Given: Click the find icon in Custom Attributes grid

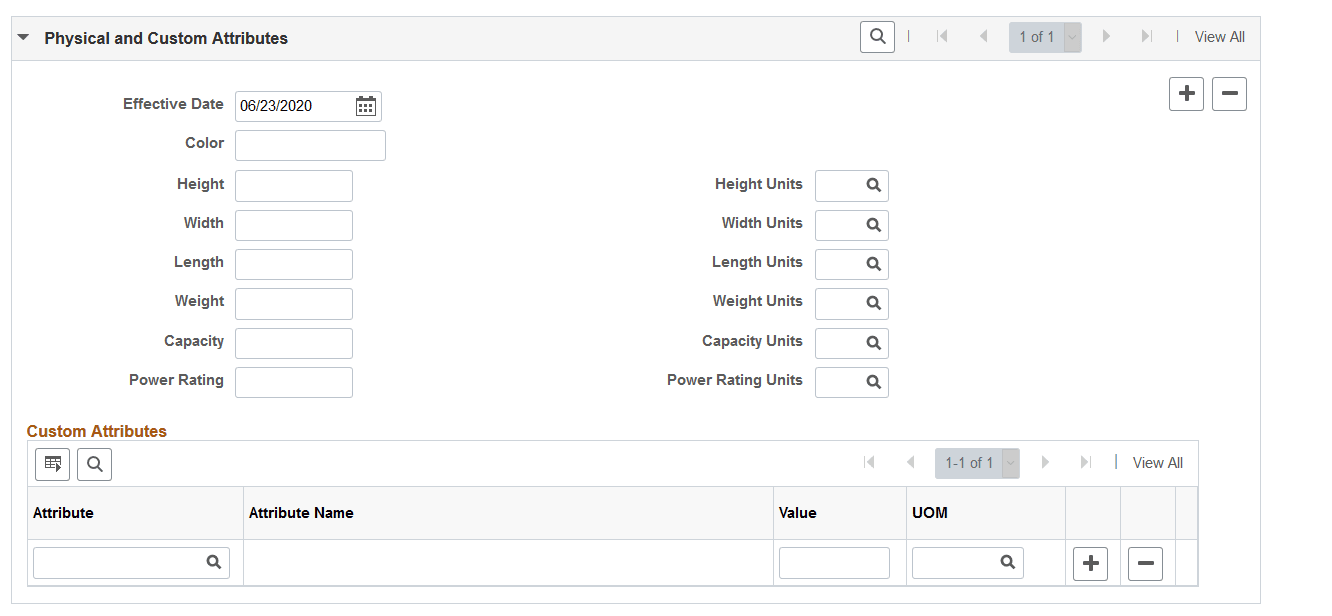Looking at the screenshot, I should pyautogui.click(x=94, y=463).
